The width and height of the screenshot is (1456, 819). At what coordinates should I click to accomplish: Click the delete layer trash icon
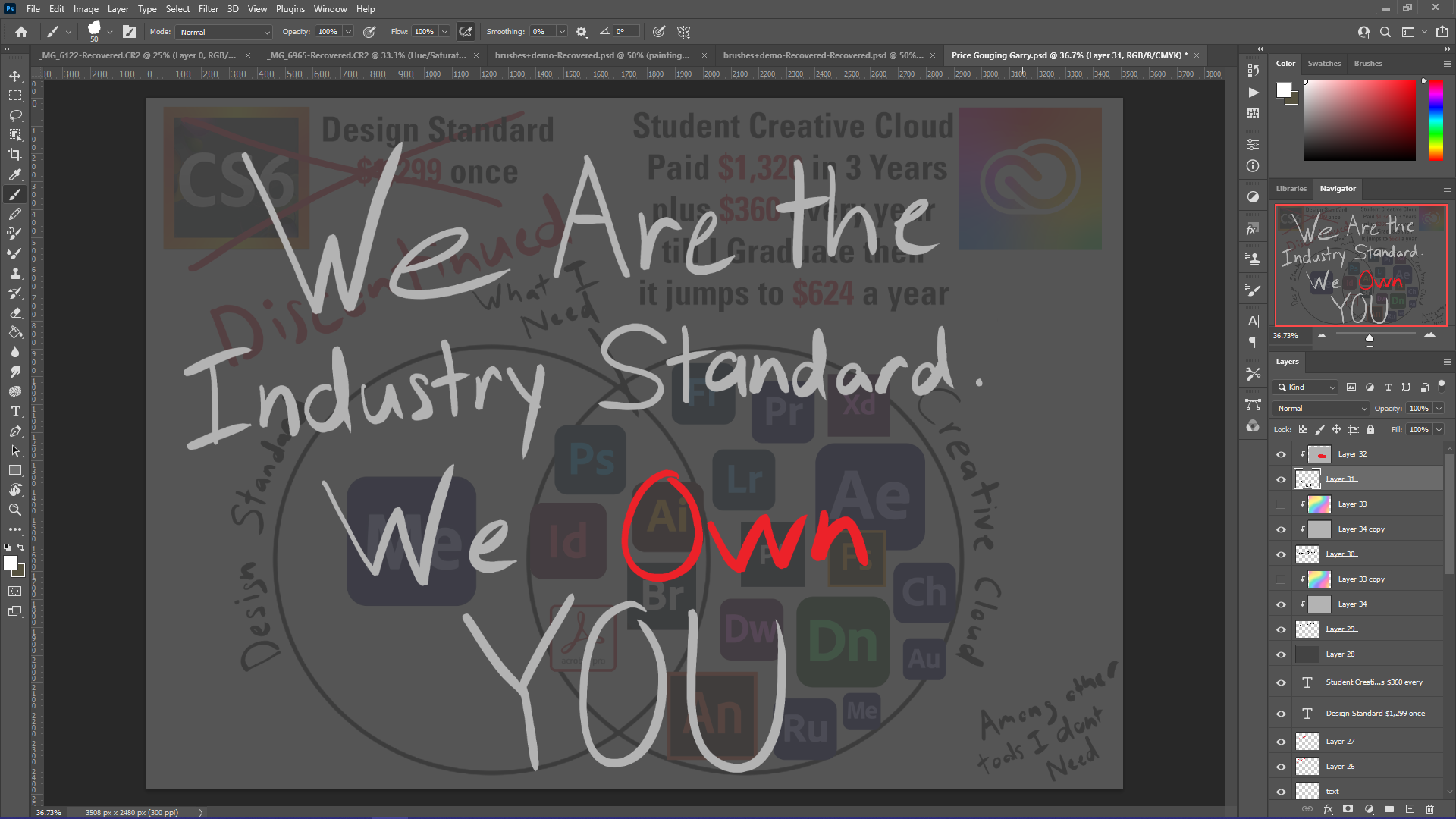click(x=1430, y=809)
